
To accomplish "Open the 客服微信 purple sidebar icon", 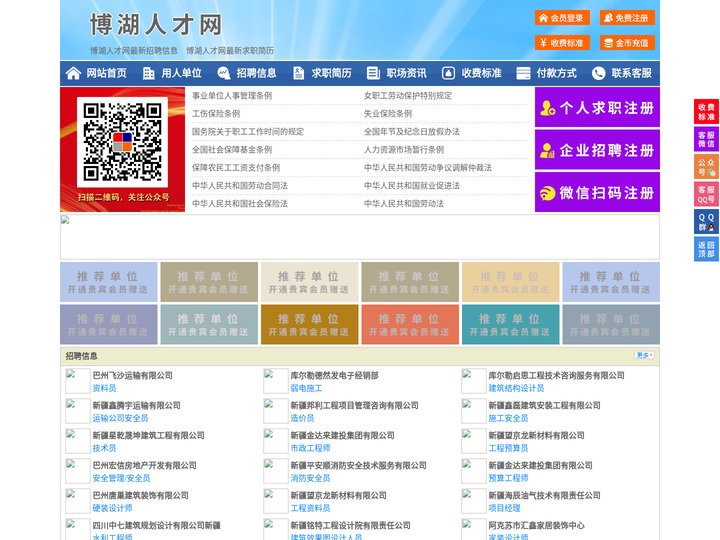I will pyautogui.click(x=706, y=139).
